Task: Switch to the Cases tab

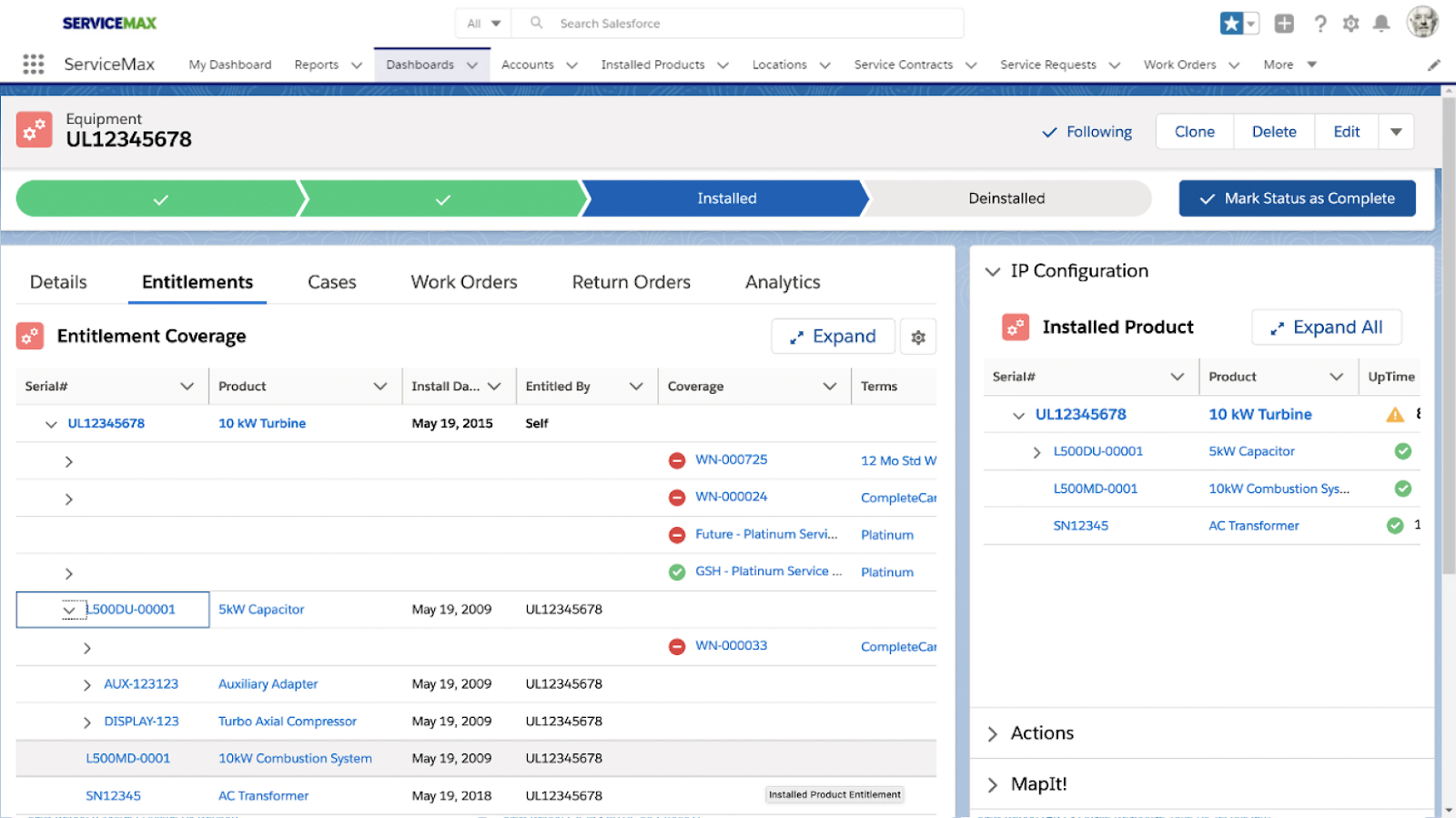Action: click(332, 282)
